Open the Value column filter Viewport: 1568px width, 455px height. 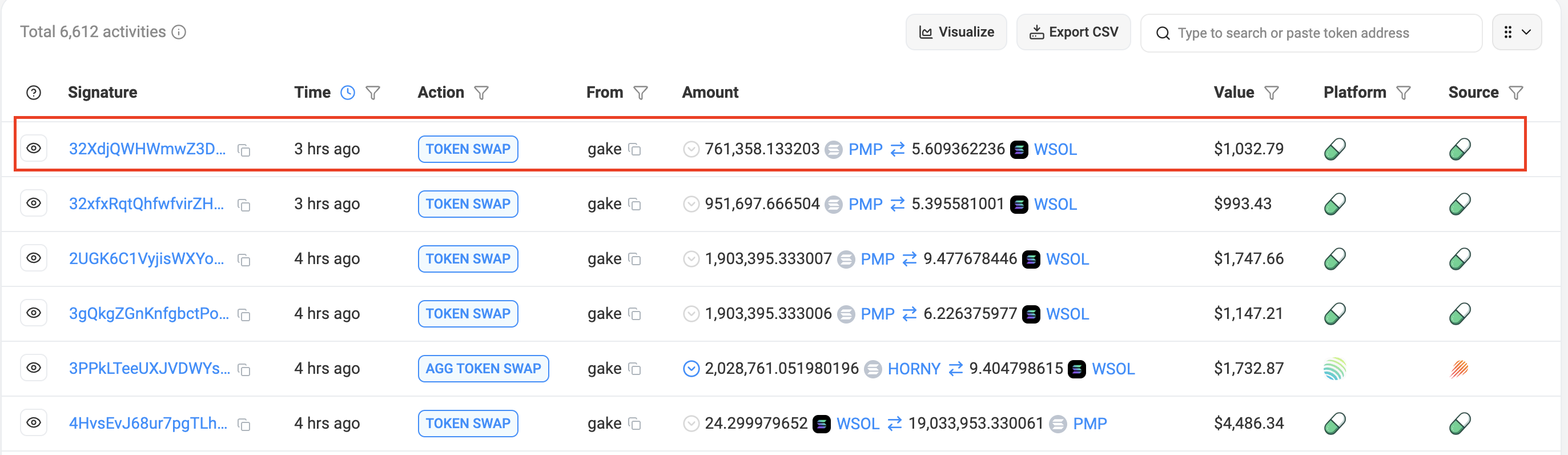(x=1271, y=93)
